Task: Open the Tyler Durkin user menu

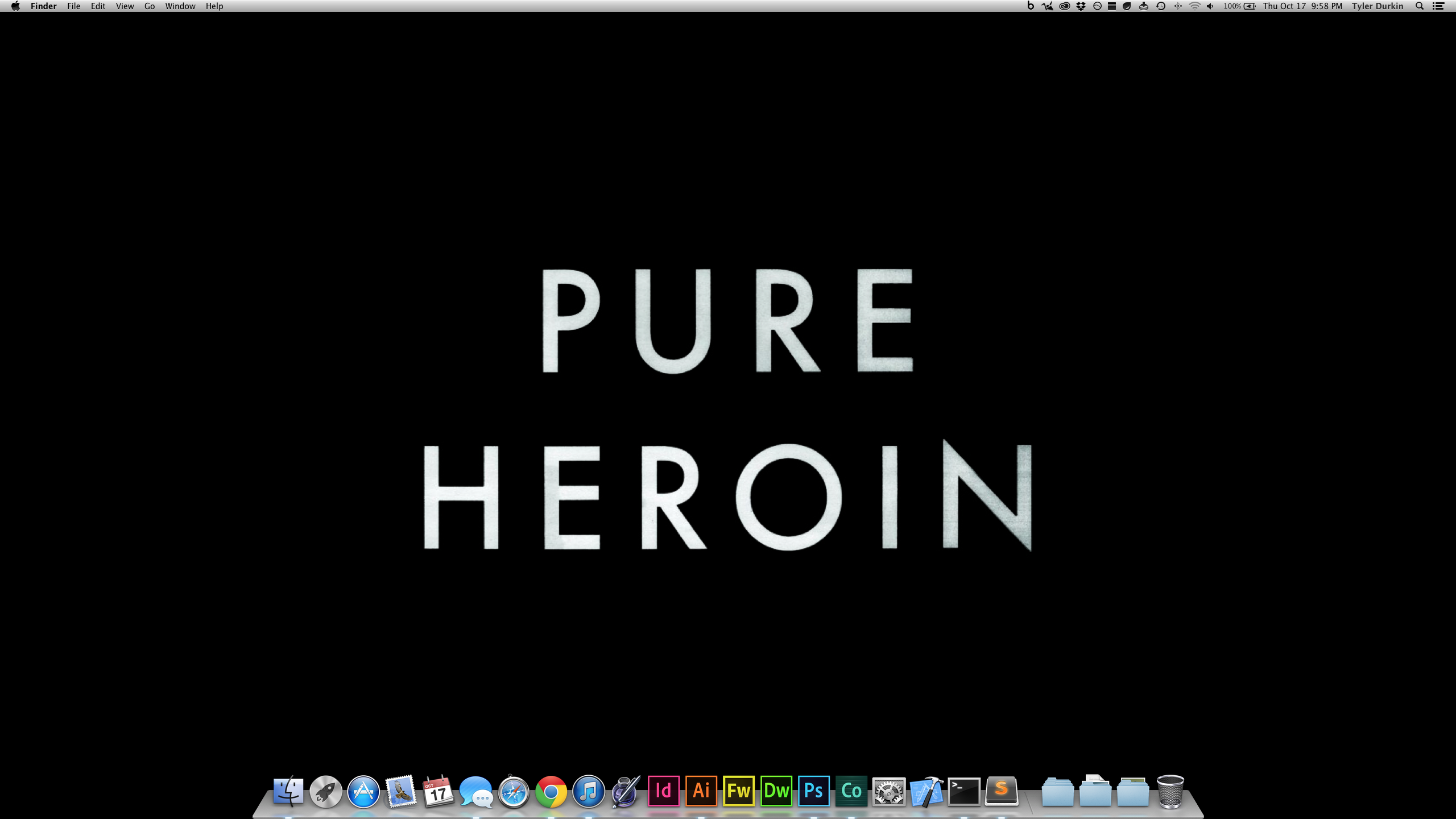Action: tap(1378, 6)
